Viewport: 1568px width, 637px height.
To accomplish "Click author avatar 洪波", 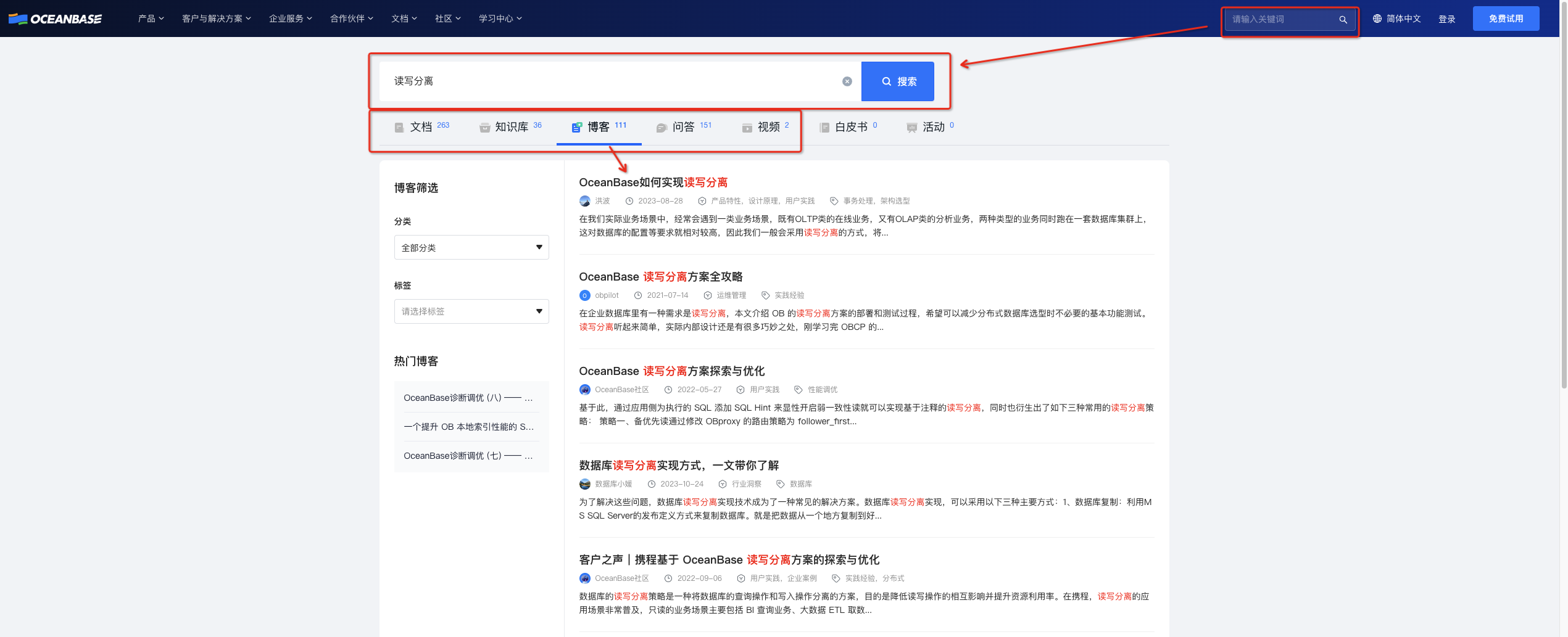I will 584,201.
